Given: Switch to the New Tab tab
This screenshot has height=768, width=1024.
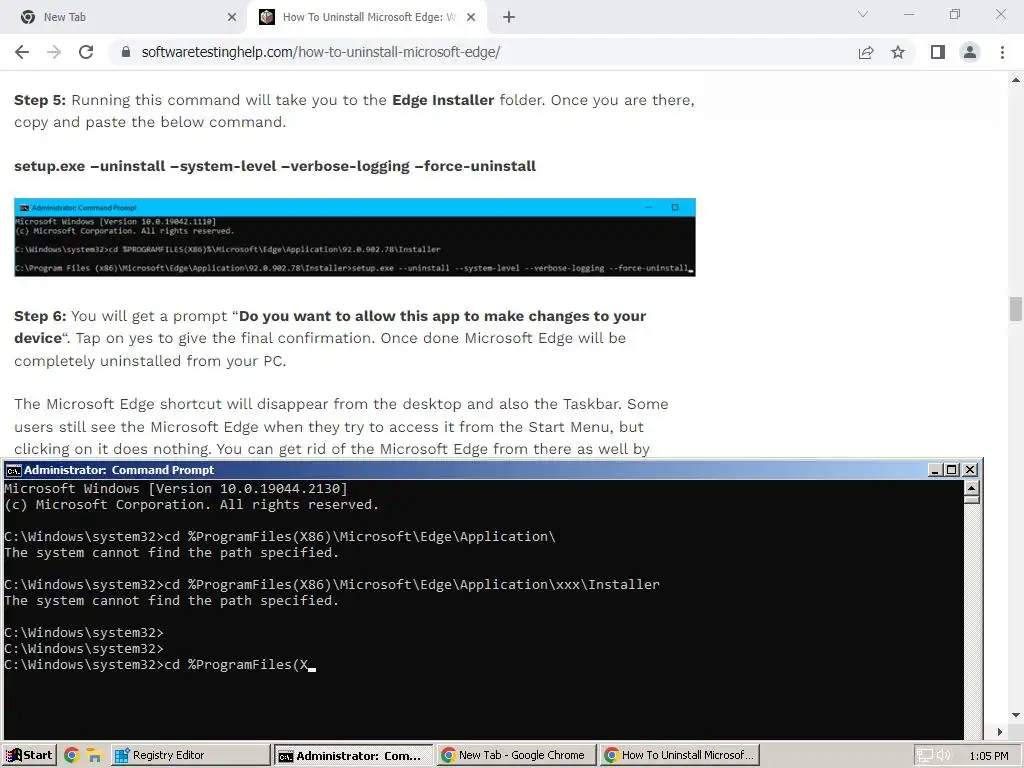Looking at the screenshot, I should (x=124, y=17).
